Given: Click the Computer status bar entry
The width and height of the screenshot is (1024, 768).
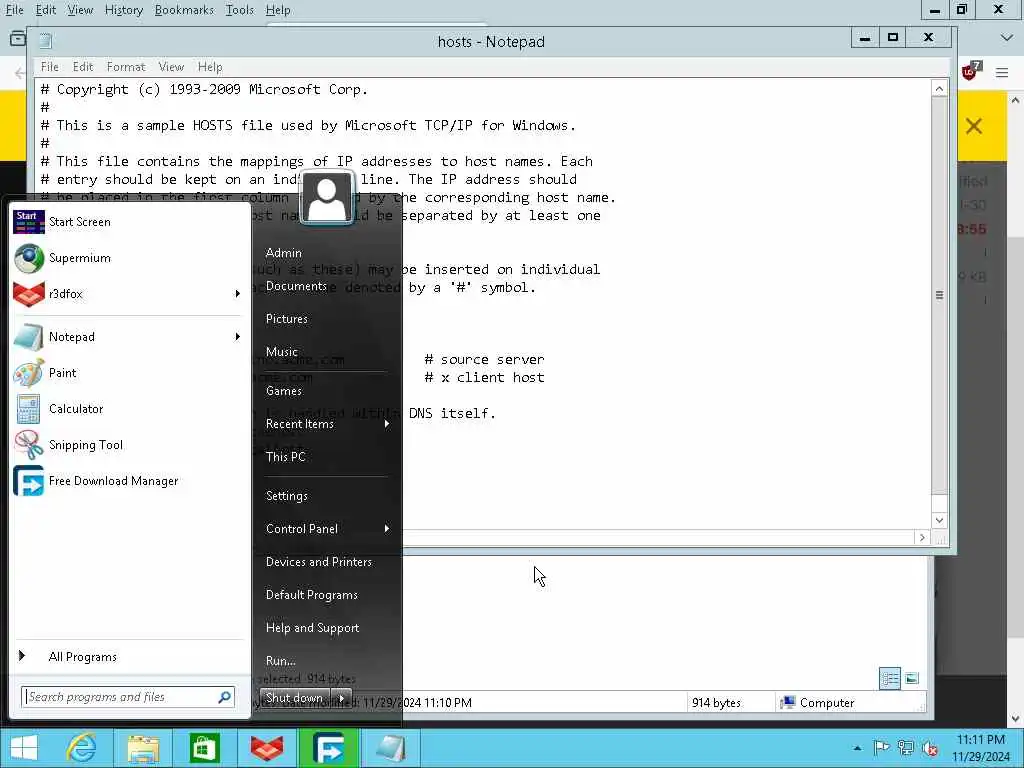Looking at the screenshot, I should pos(818,703).
